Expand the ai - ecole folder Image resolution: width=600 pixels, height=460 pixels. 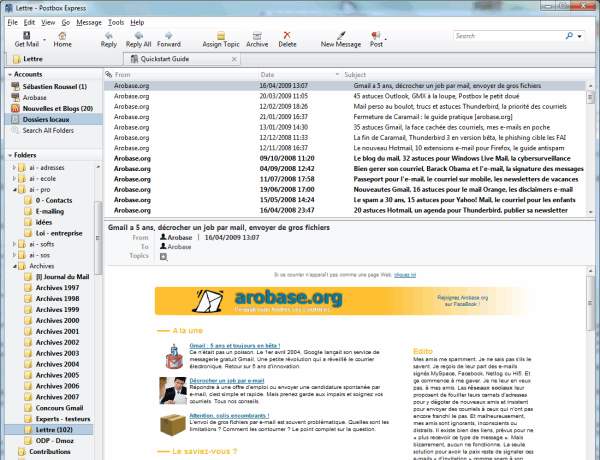pyautogui.click(x=15, y=178)
